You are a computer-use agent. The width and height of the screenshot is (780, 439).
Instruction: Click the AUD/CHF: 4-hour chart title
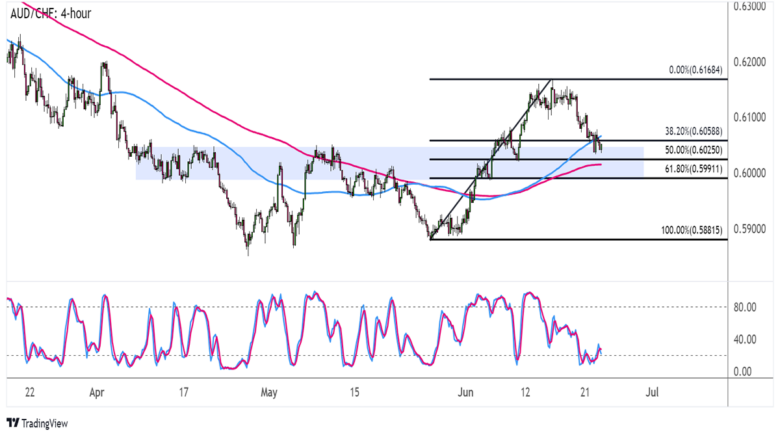58,17
